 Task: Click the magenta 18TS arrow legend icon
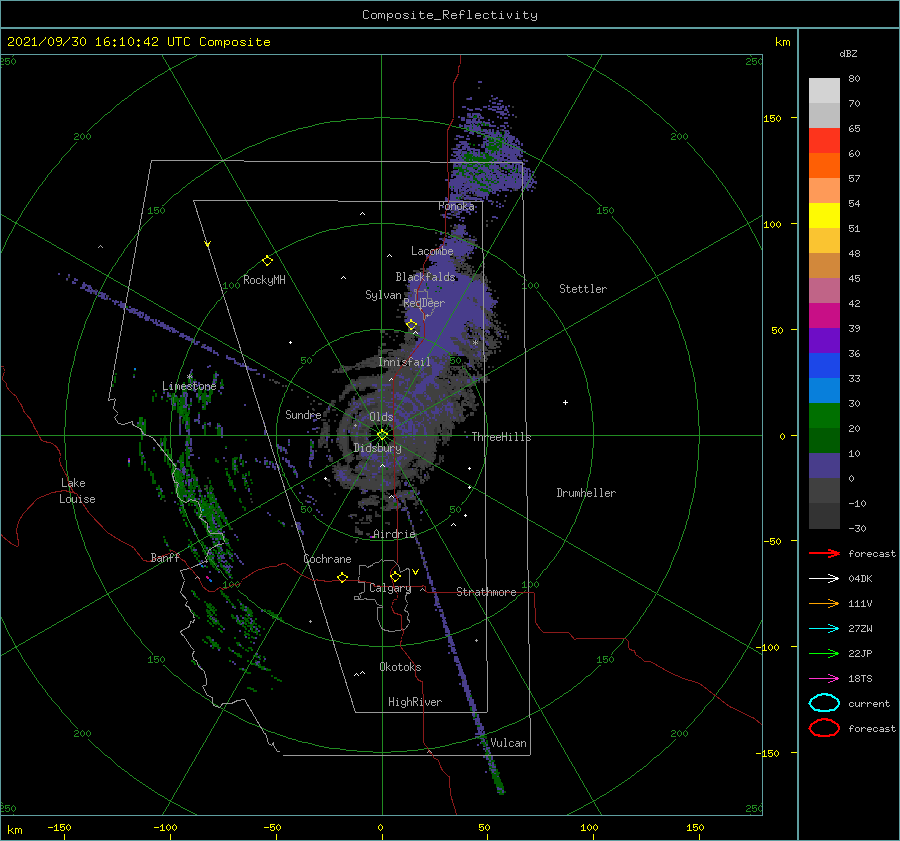click(824, 679)
